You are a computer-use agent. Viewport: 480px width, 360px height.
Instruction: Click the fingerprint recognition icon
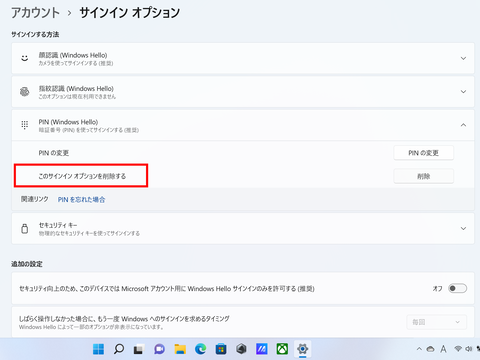point(24,92)
